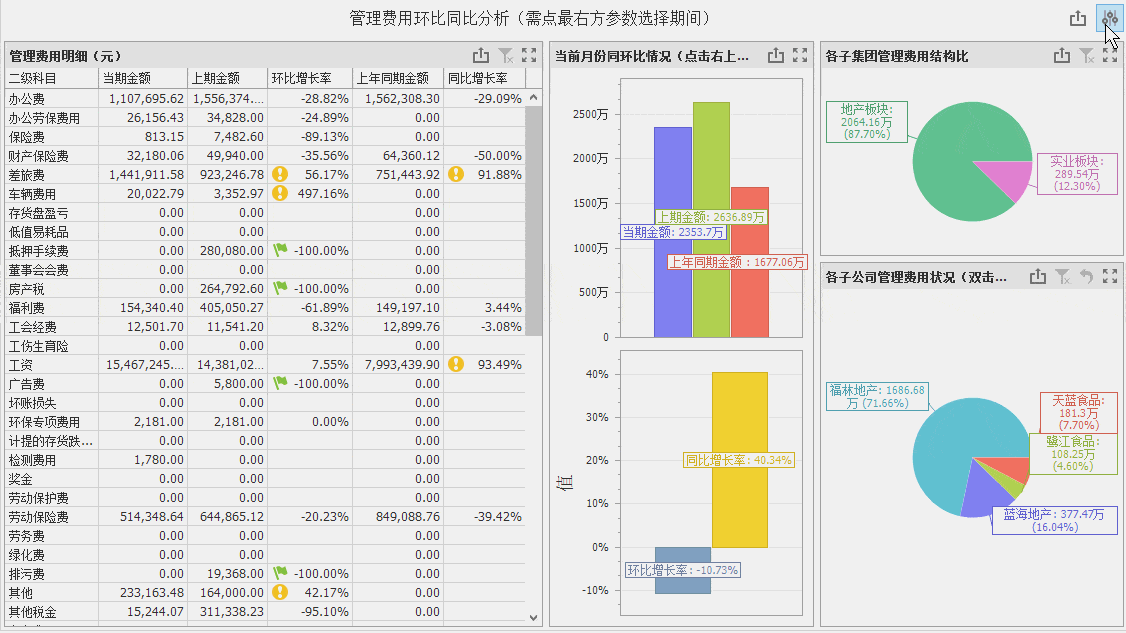Click warning icon in 工资 同比增长率 cell

(x=456, y=364)
